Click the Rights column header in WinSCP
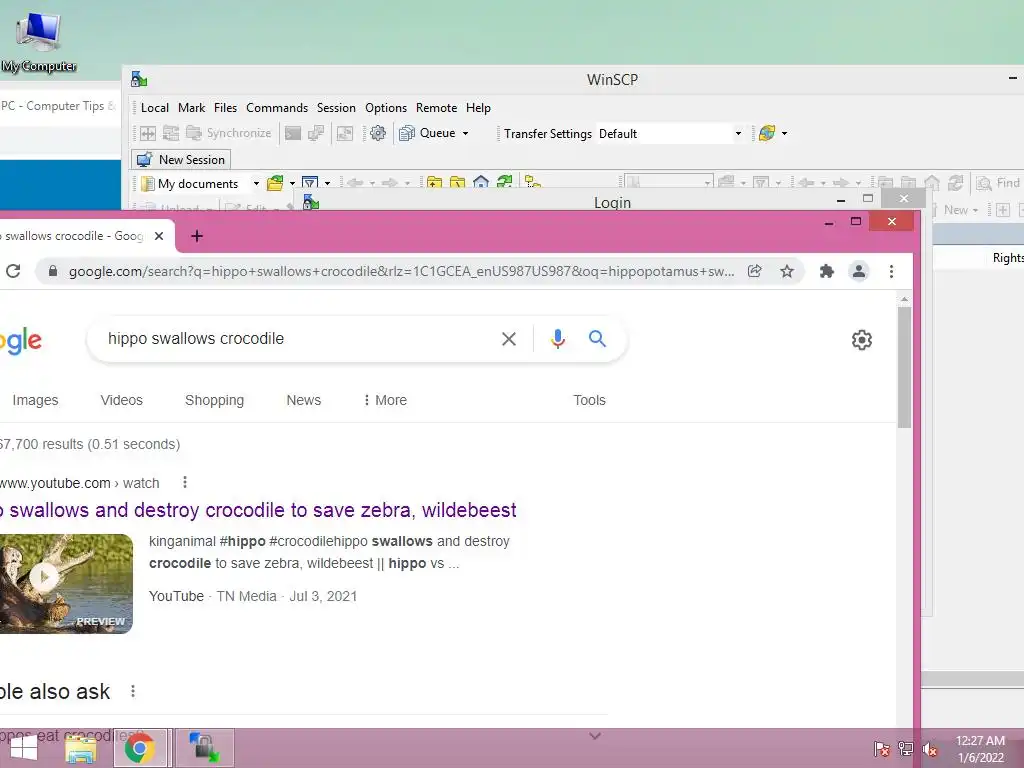1024x768 pixels. coord(1008,258)
